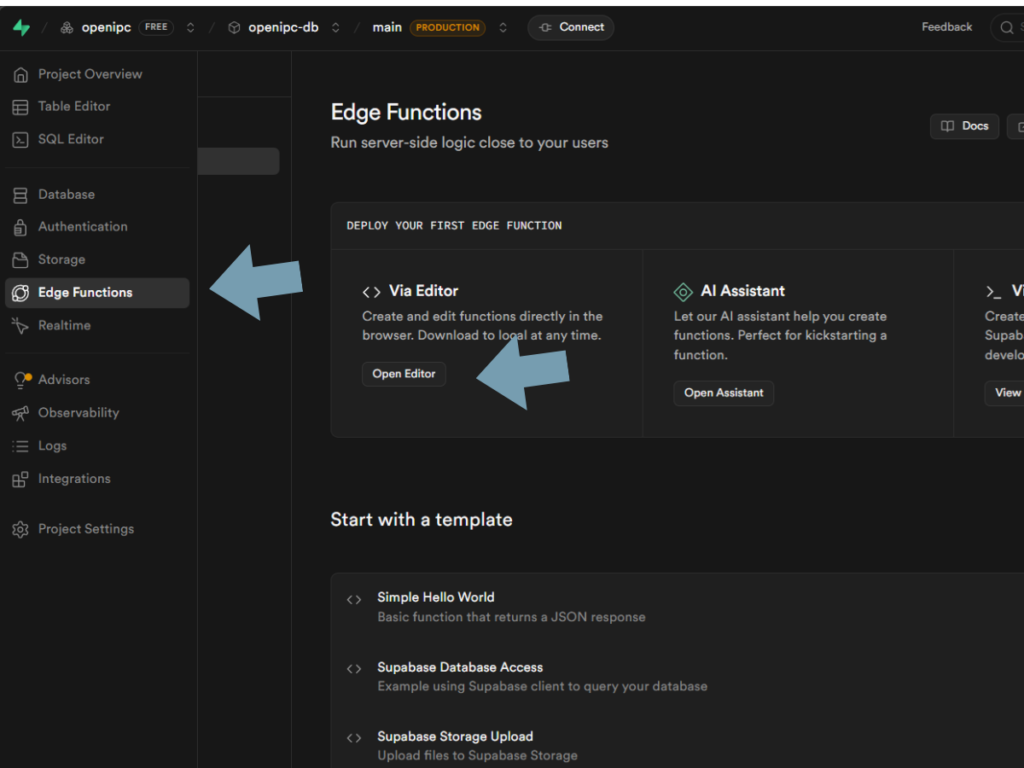Click the Storage icon in sidebar
Image resolution: width=1024 pixels, height=768 pixels.
click(x=20, y=260)
